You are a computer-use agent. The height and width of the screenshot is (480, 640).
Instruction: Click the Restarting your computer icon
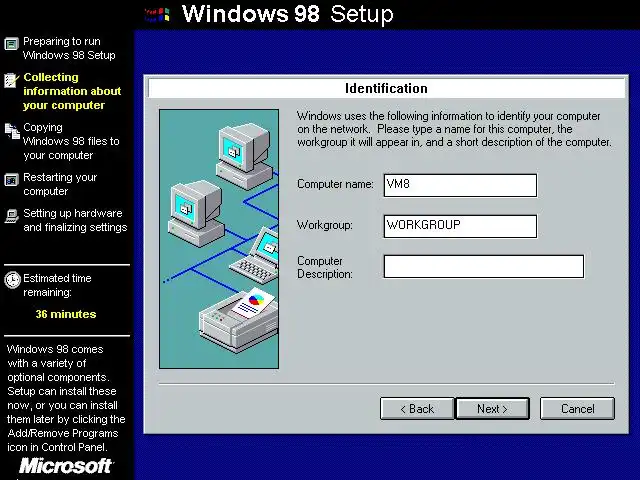point(11,180)
